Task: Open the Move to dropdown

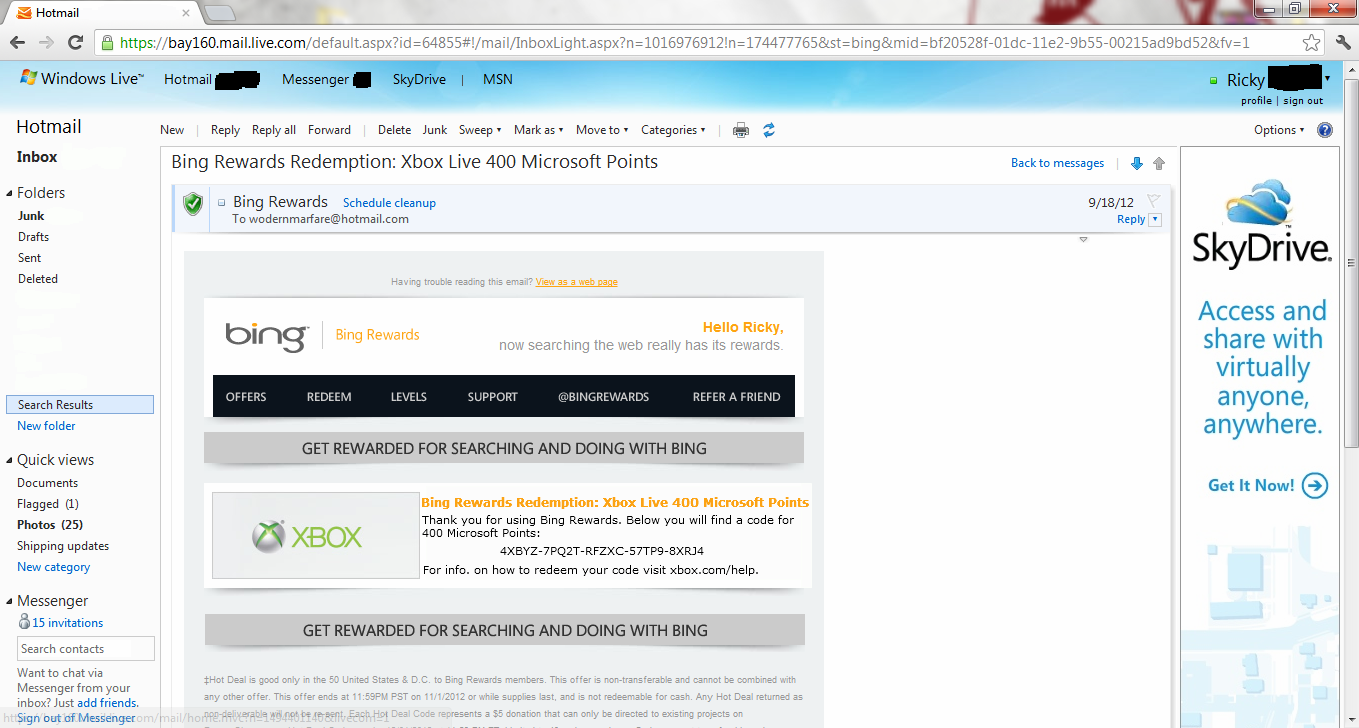Action: point(602,130)
